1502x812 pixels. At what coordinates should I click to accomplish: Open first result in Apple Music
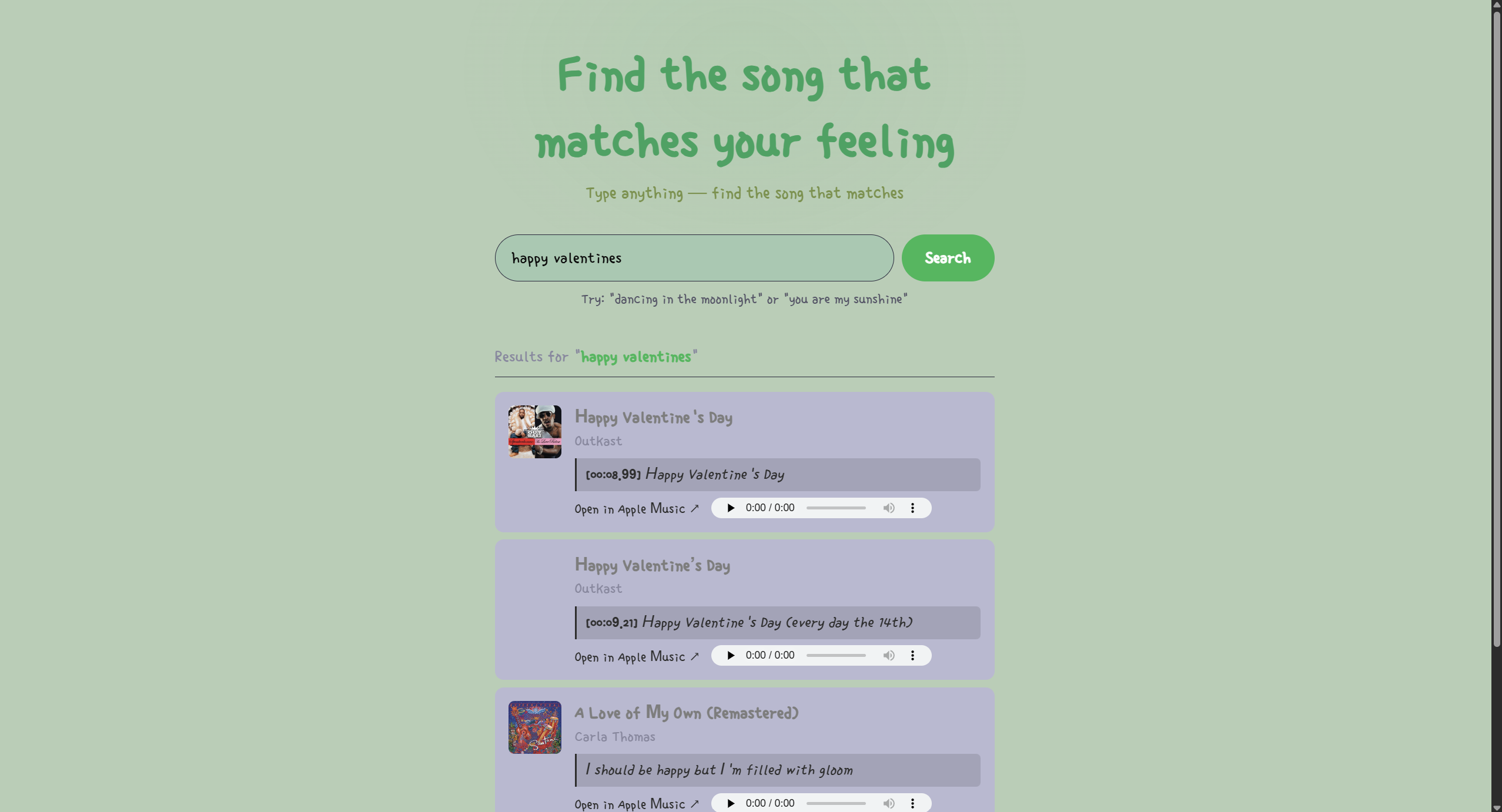[636, 509]
